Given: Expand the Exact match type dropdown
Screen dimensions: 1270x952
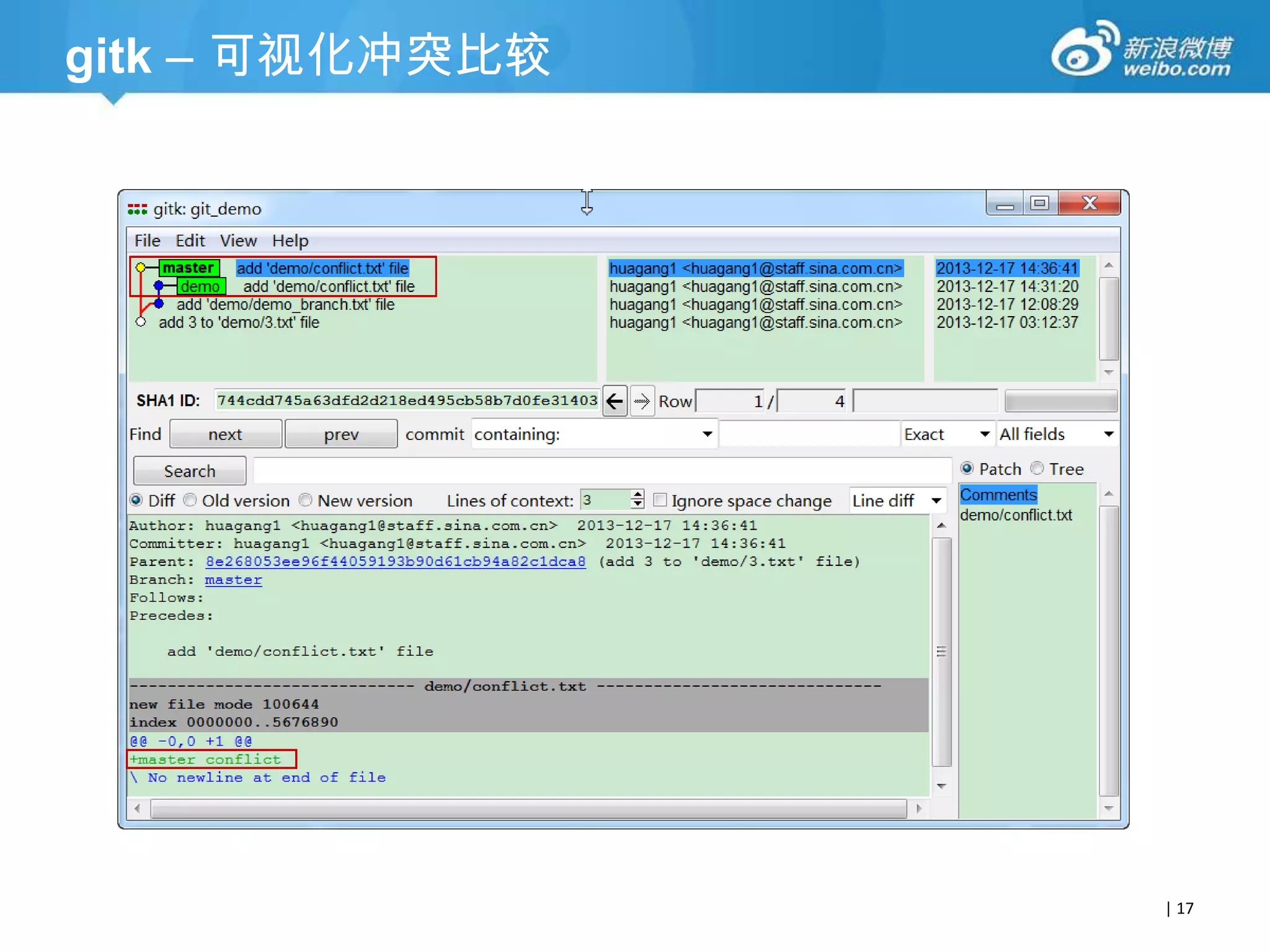Looking at the screenshot, I should [x=984, y=434].
